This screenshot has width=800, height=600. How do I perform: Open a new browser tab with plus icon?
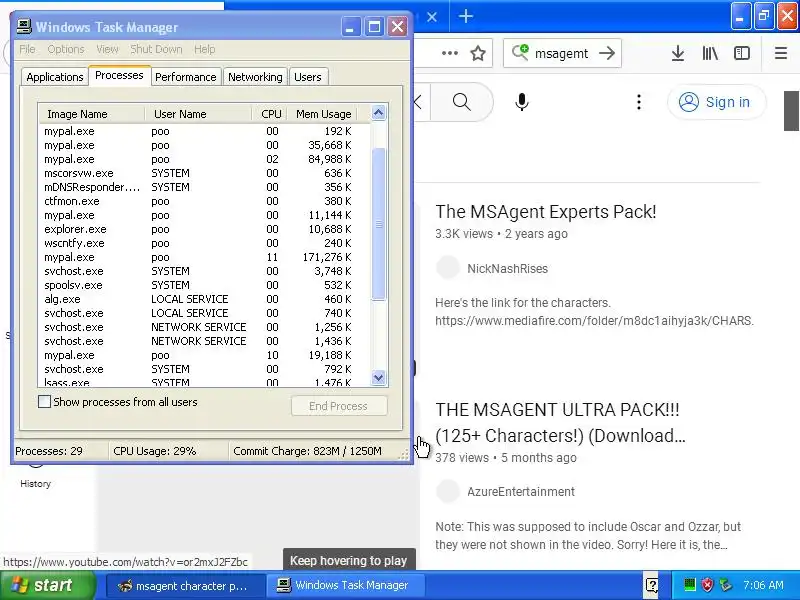click(465, 16)
